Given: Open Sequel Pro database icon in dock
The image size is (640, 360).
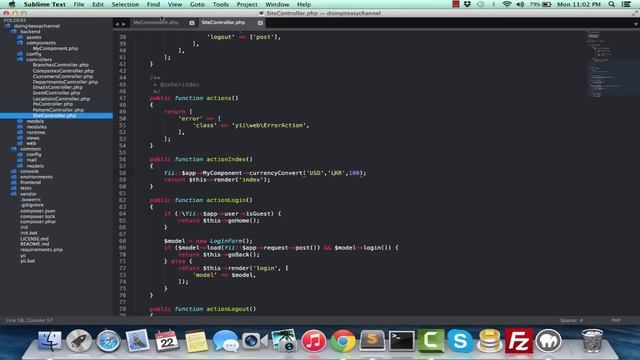Looking at the screenshot, I should pyautogui.click(x=489, y=341).
